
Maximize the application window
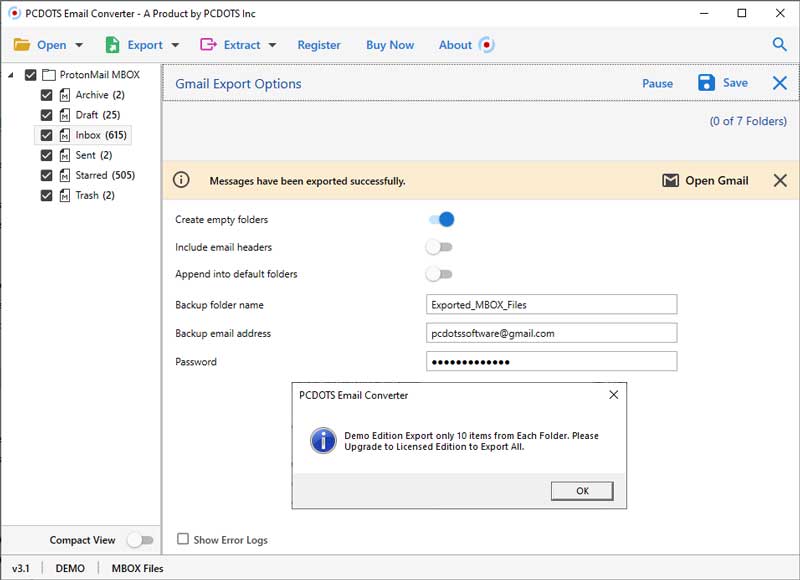(x=742, y=13)
